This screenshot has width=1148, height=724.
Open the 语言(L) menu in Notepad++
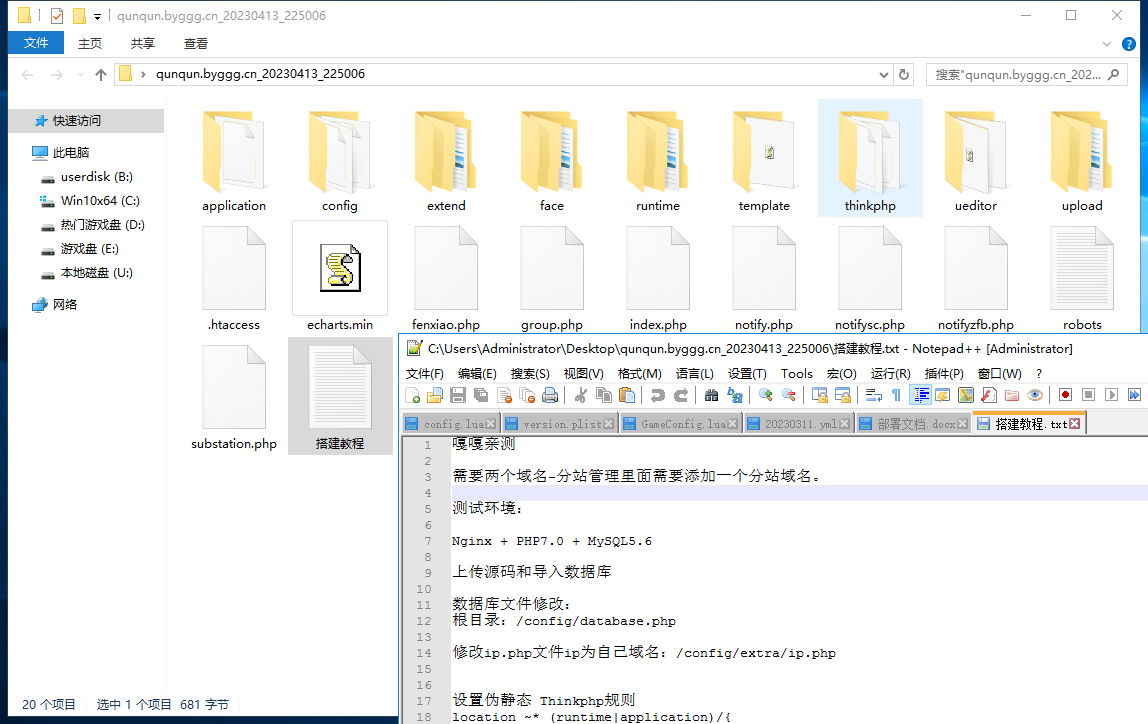694,373
